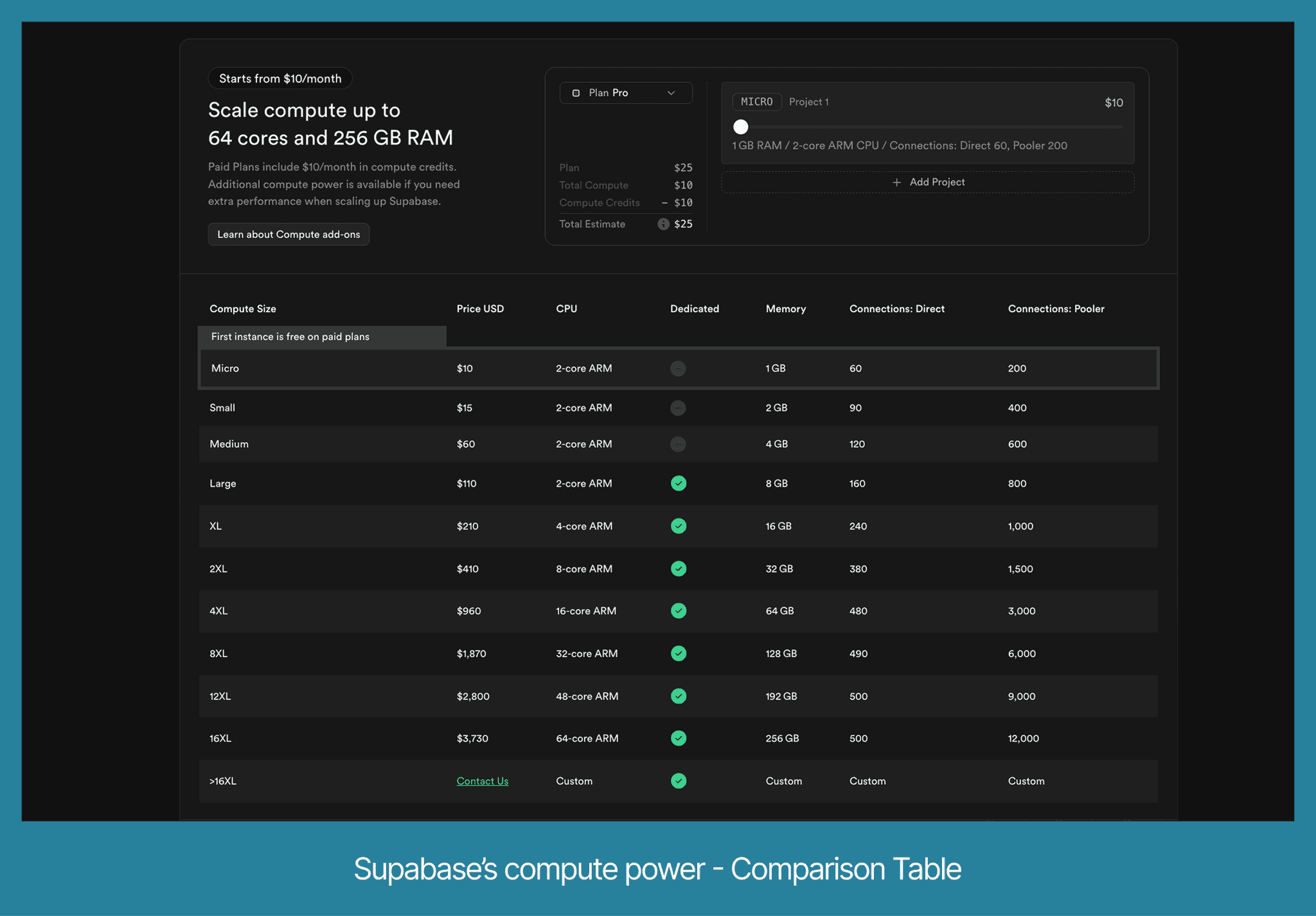Click the info icon next to Total Estimate
The height and width of the screenshot is (916, 1316).
[x=664, y=224]
